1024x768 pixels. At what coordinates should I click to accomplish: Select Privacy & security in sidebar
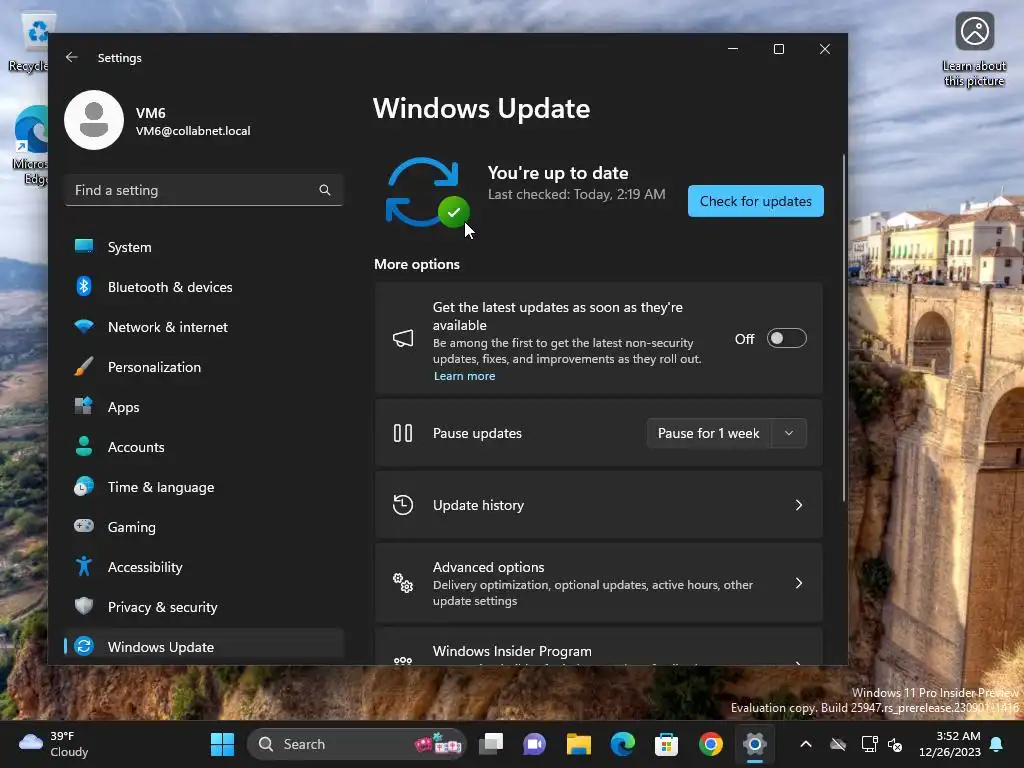coord(204,607)
